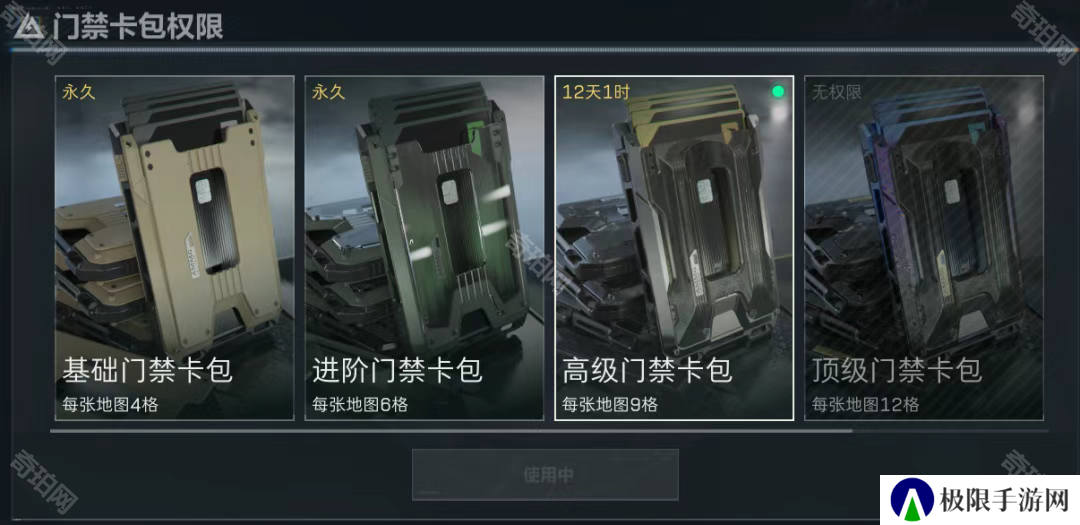Select the 高级门禁卡包 card title
The height and width of the screenshot is (525, 1080).
click(646, 371)
